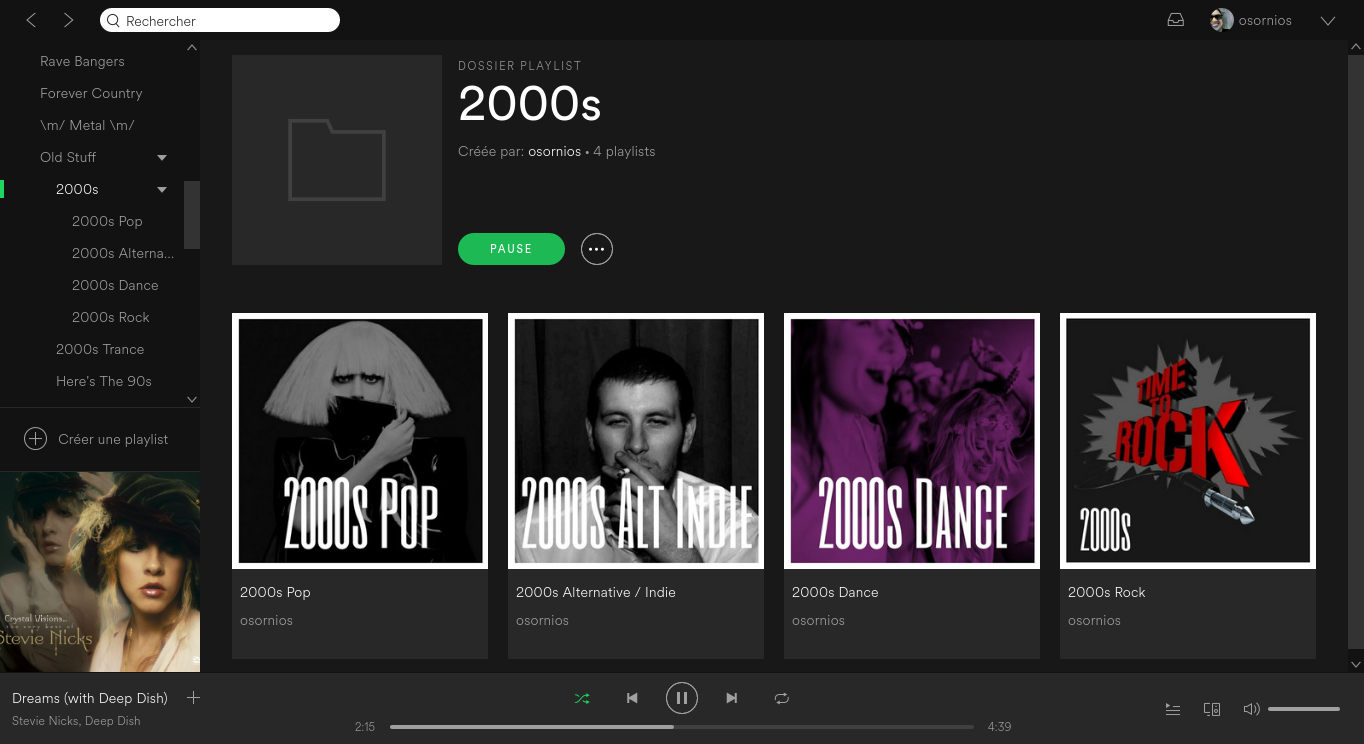Click osornios under 2000s Rock card
Screen dimensions: 1364x744
coord(1094,620)
